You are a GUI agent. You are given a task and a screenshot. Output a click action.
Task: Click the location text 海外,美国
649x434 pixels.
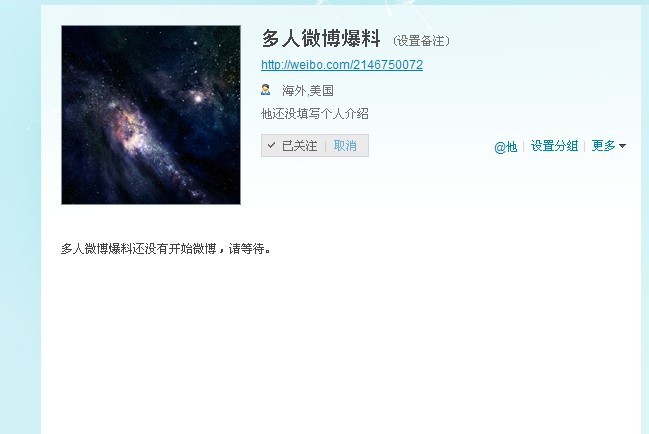coord(308,91)
